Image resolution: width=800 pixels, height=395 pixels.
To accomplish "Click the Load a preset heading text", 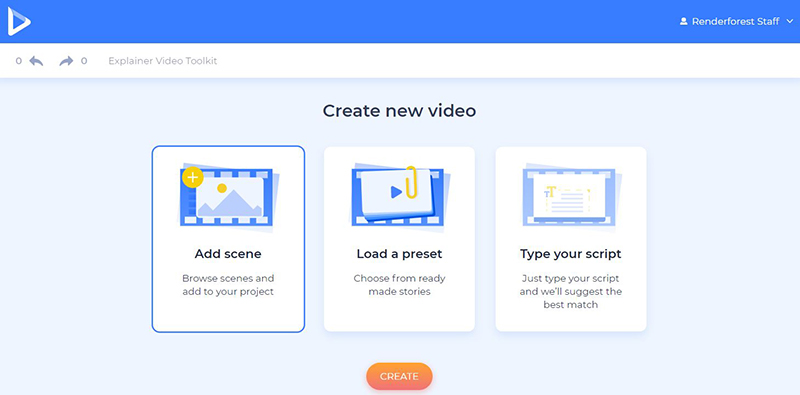I will [399, 254].
